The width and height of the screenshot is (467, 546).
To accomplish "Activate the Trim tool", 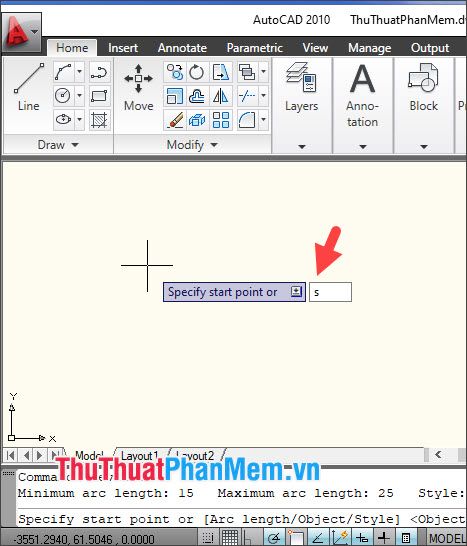I will click(247, 96).
